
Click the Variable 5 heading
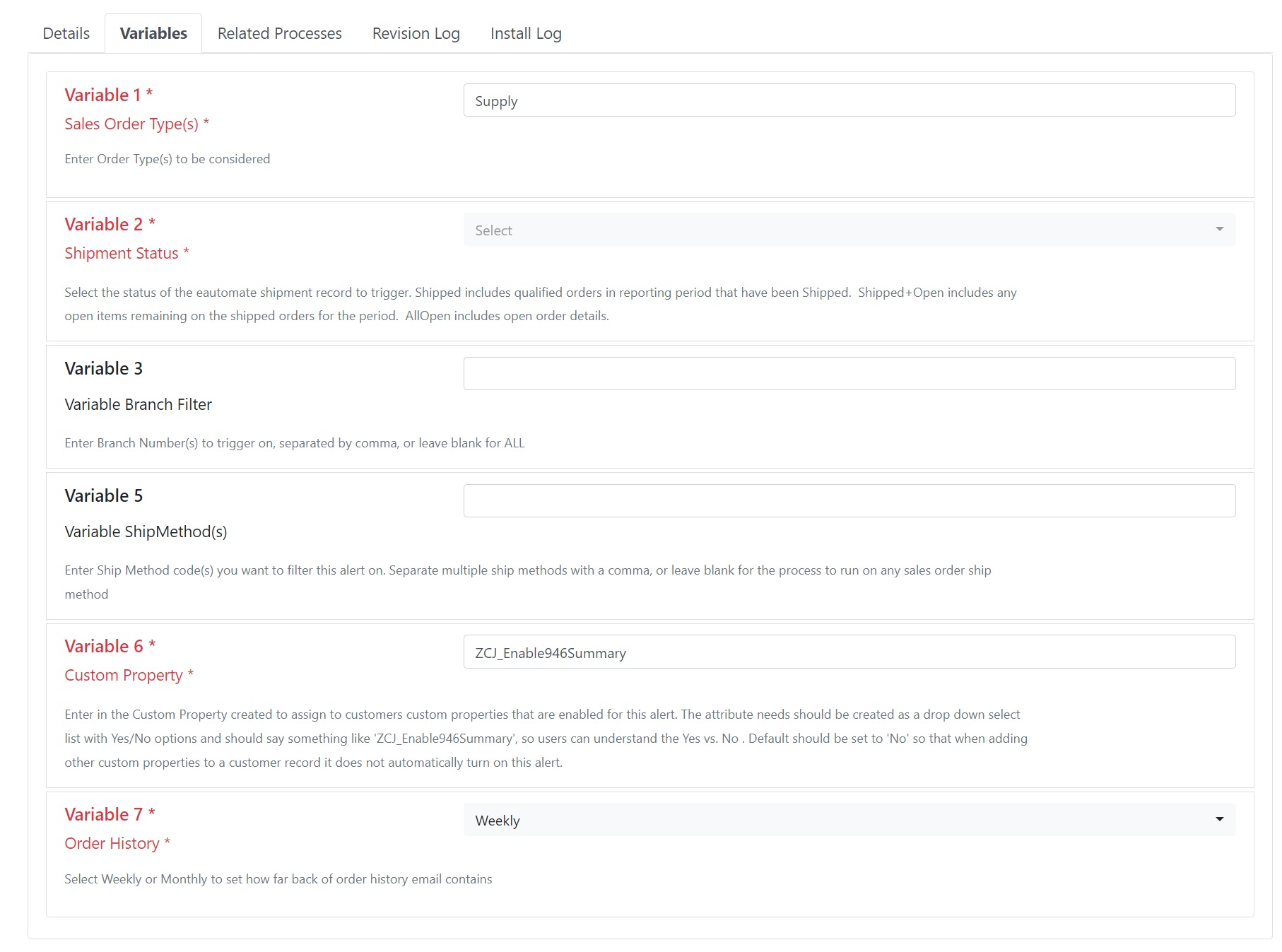coord(104,495)
